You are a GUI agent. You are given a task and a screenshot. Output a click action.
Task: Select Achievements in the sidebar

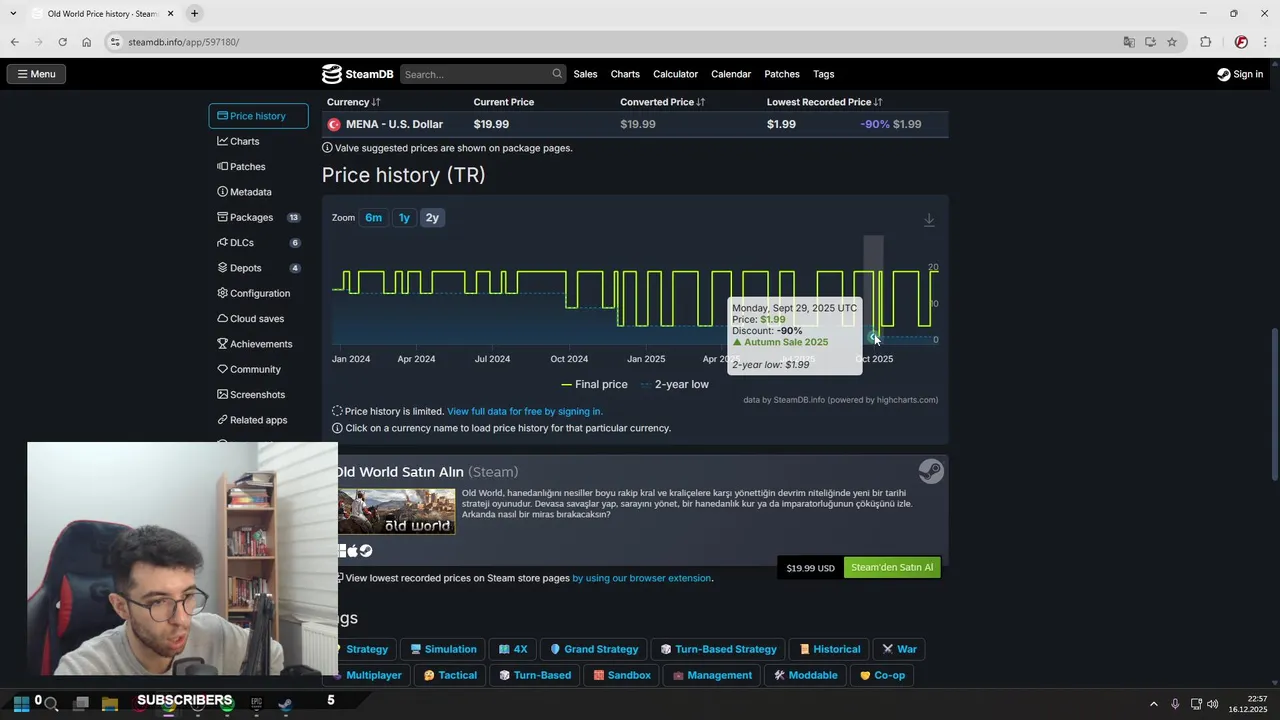tap(258, 344)
